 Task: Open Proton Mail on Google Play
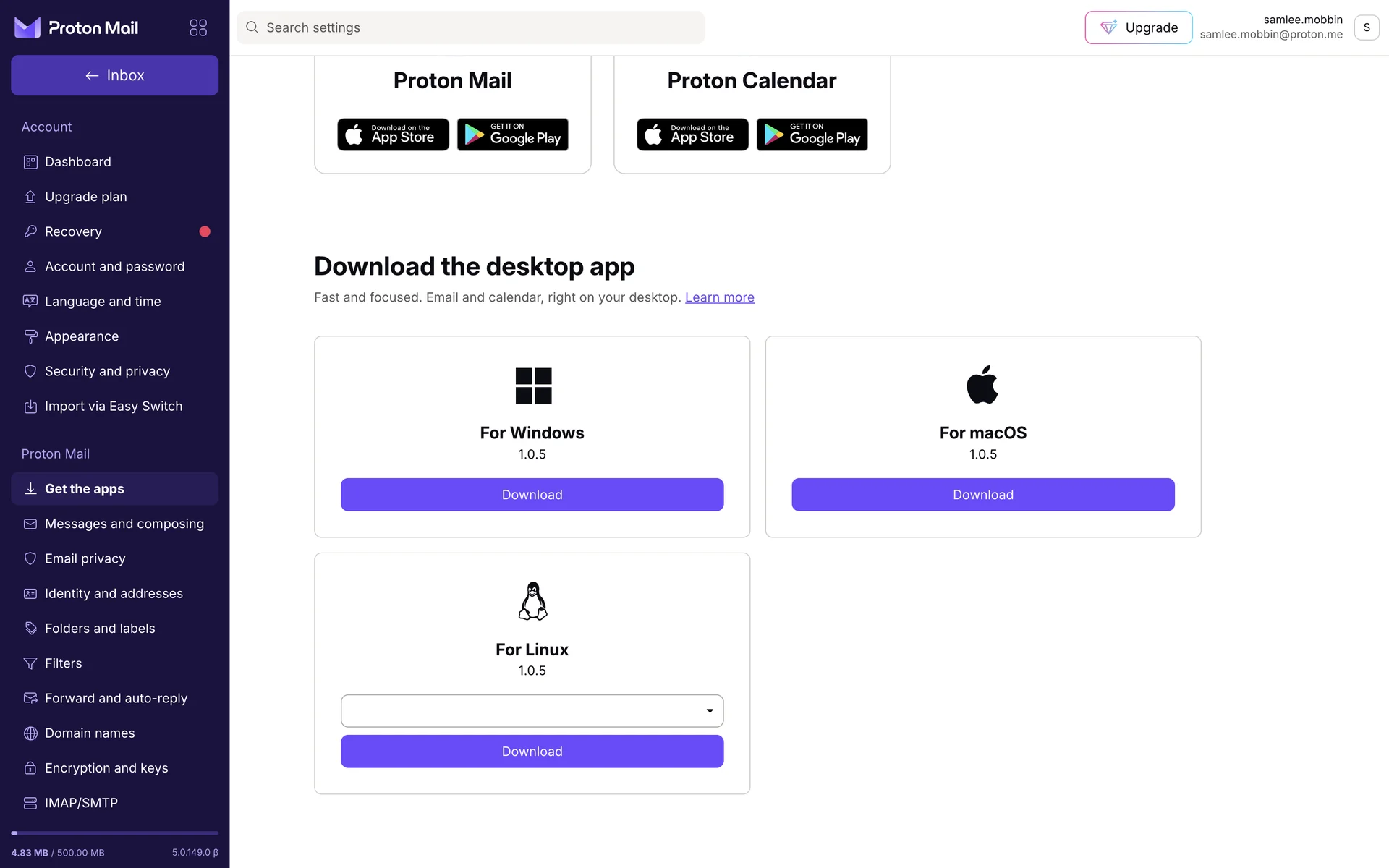(512, 135)
